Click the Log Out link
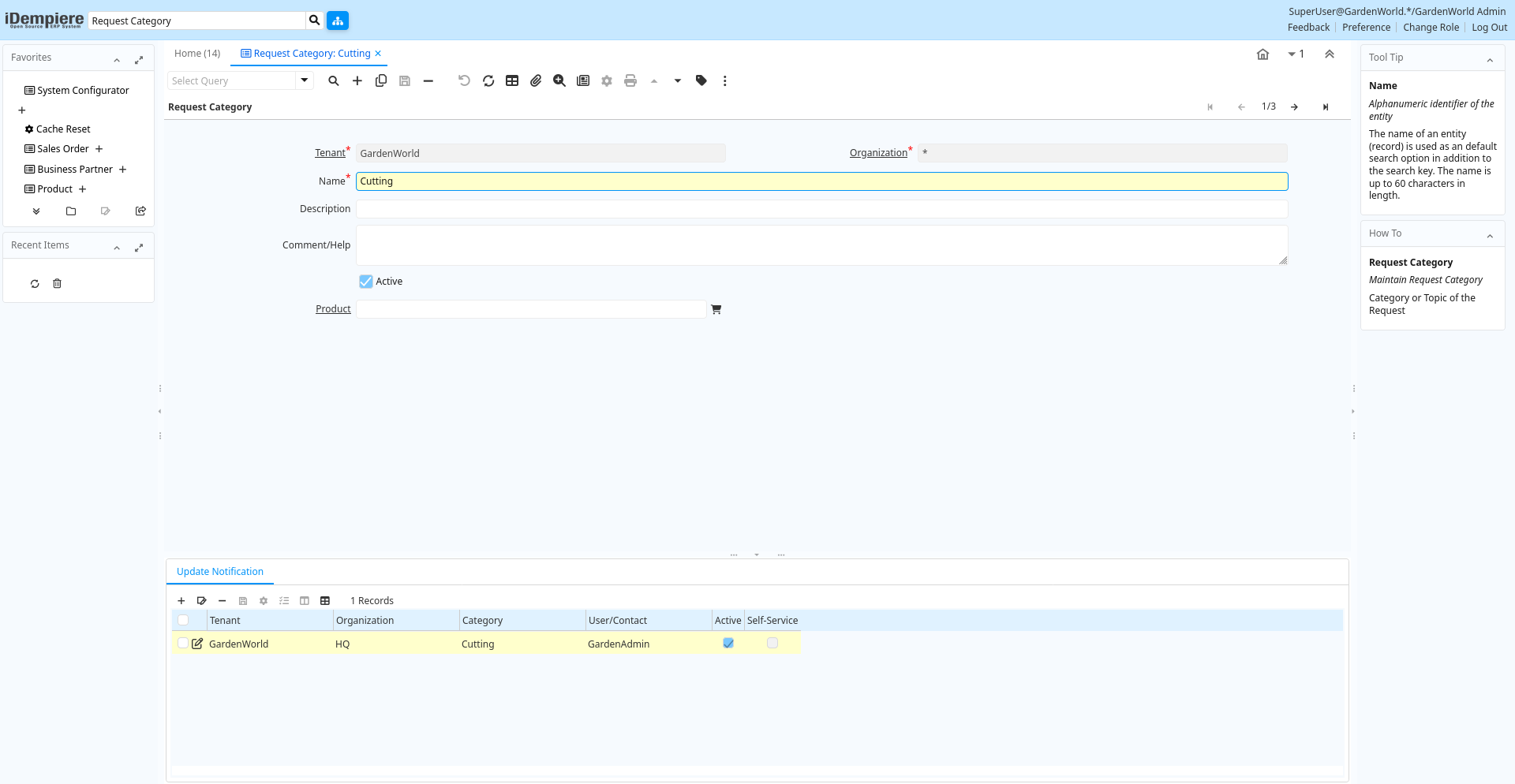The image size is (1515, 784). 1489,28
